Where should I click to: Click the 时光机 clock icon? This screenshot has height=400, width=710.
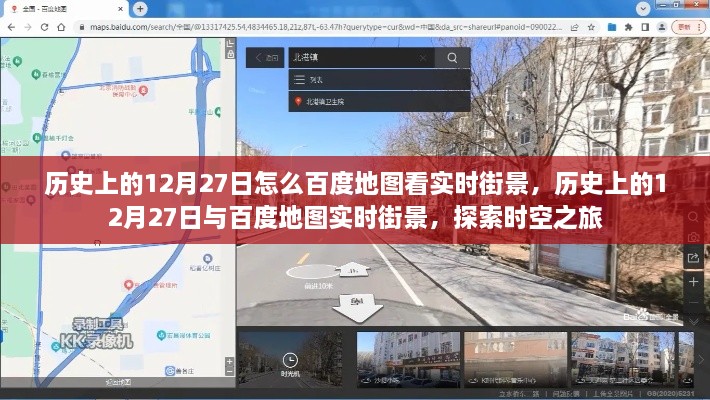(x=290, y=360)
